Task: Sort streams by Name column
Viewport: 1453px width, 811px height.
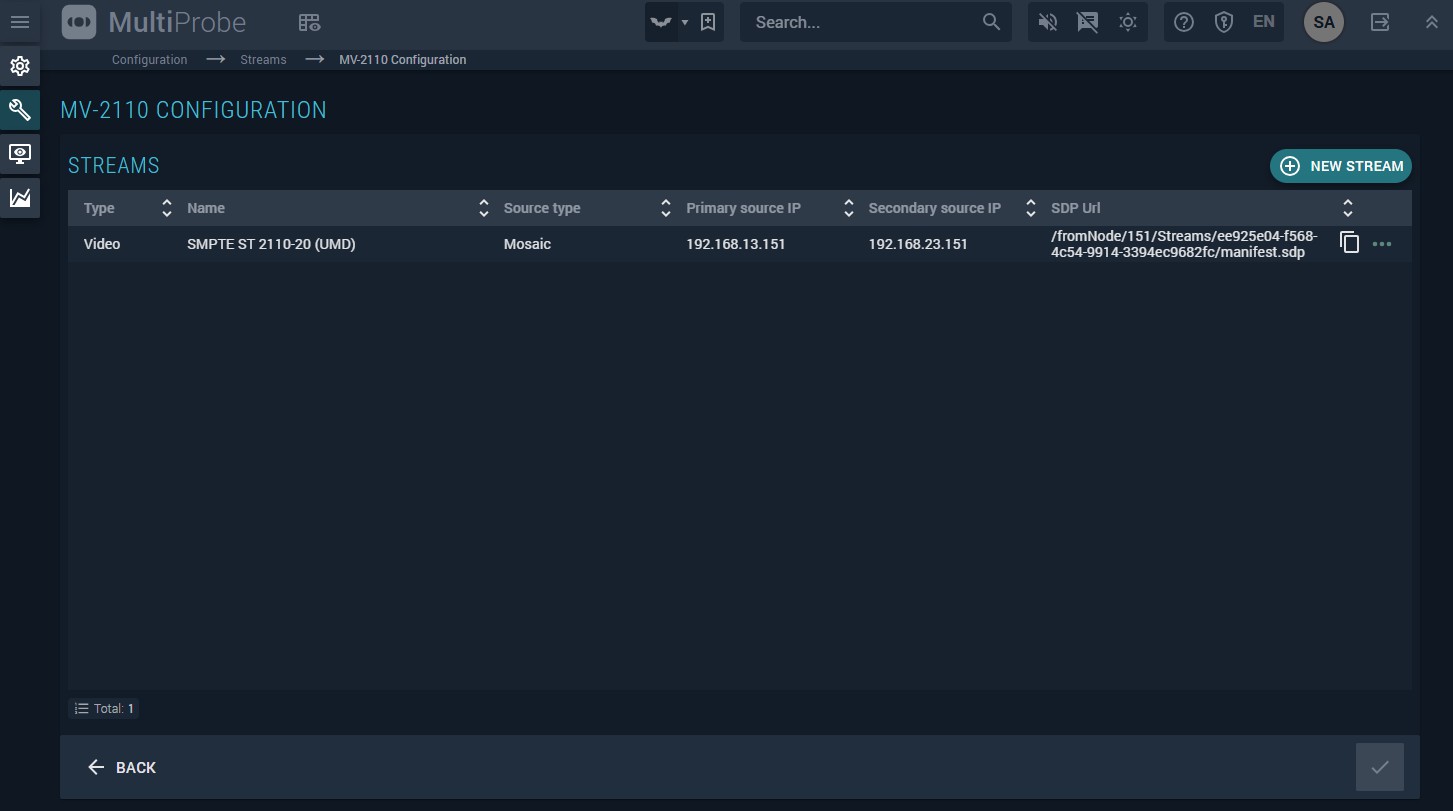Action: pyautogui.click(x=483, y=208)
